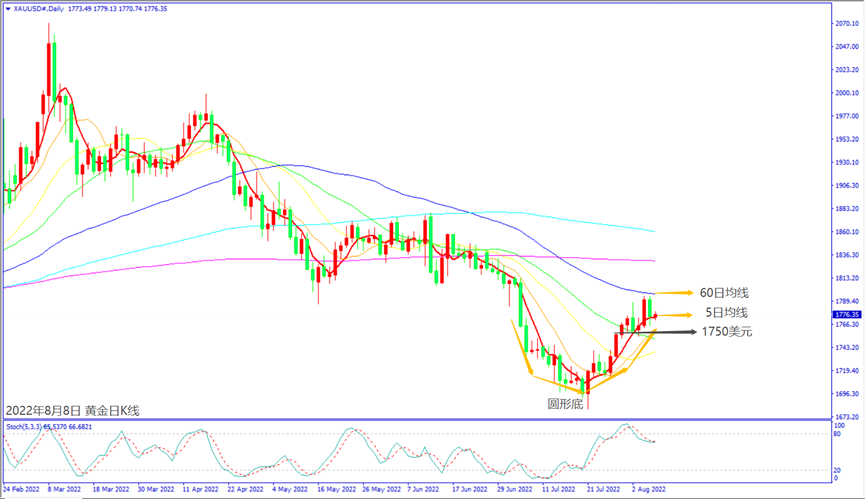
Task: Click the XAUUSD#,Daily chart title text
Action: tap(48, 8)
